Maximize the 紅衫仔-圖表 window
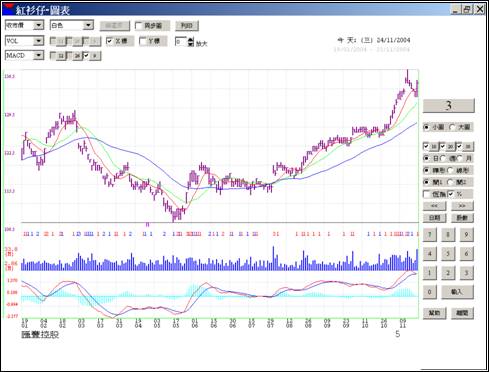The height and width of the screenshot is (372, 489). pos(467,9)
